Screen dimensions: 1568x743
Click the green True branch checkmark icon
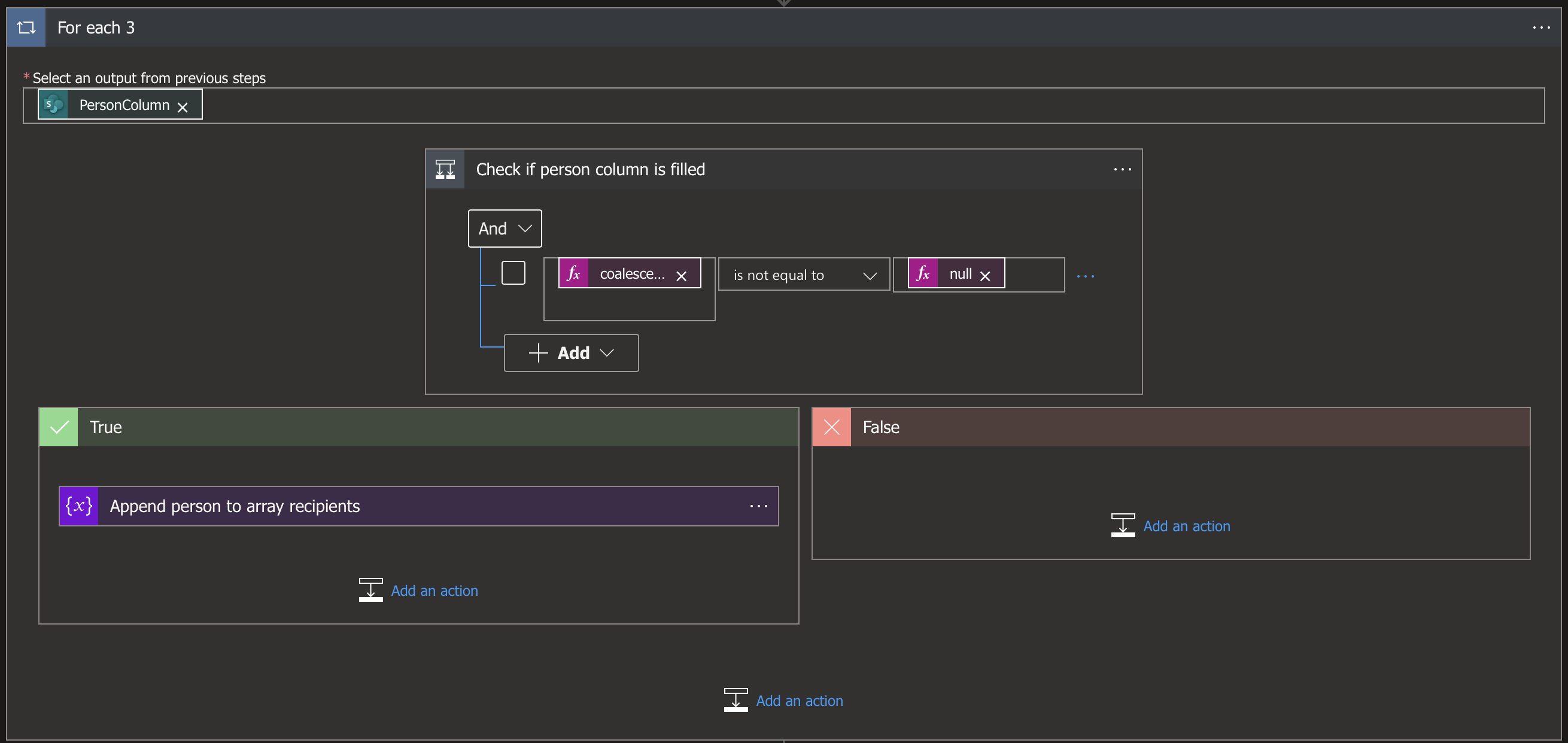click(x=59, y=427)
